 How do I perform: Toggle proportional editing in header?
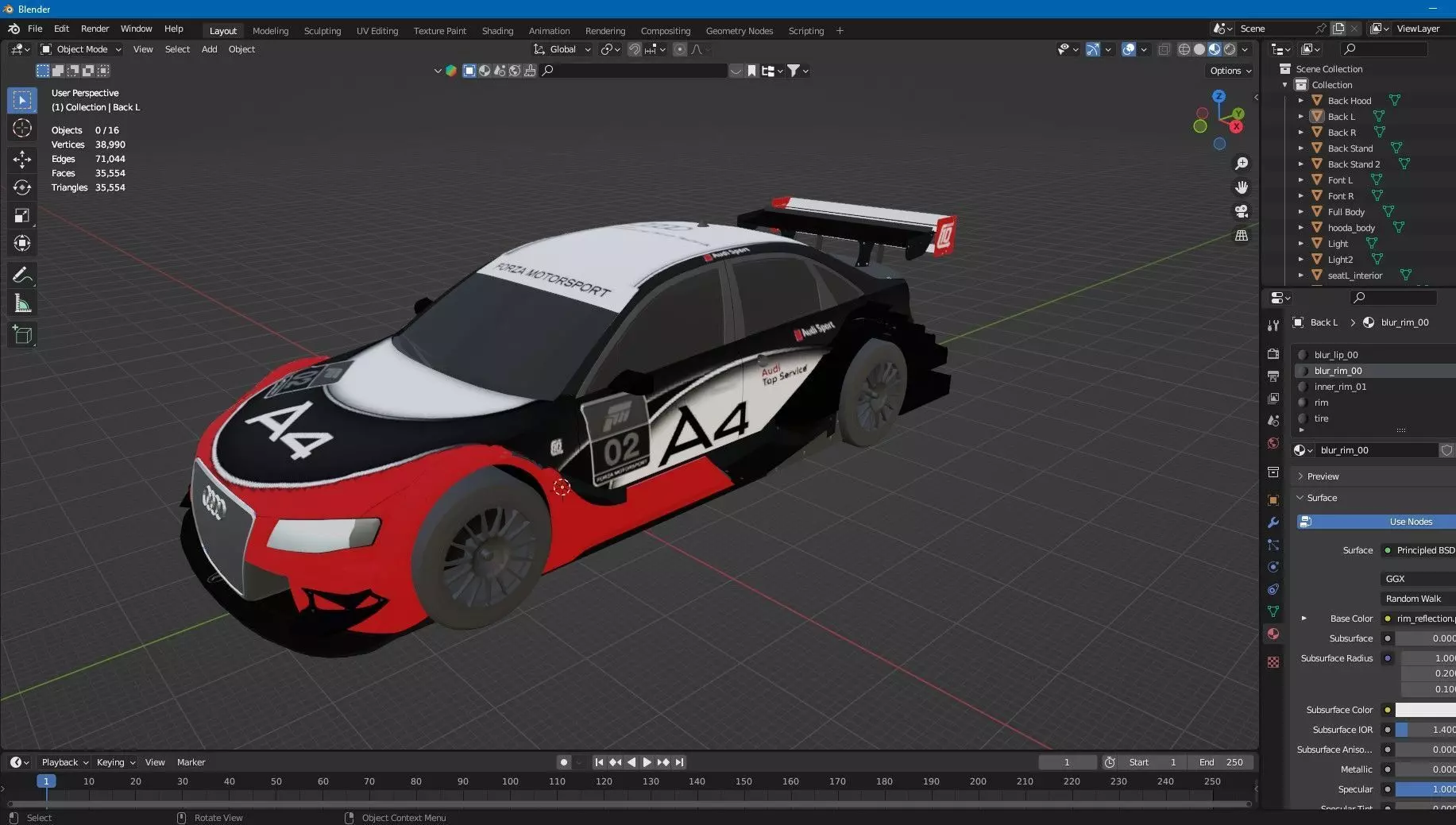pyautogui.click(x=680, y=49)
